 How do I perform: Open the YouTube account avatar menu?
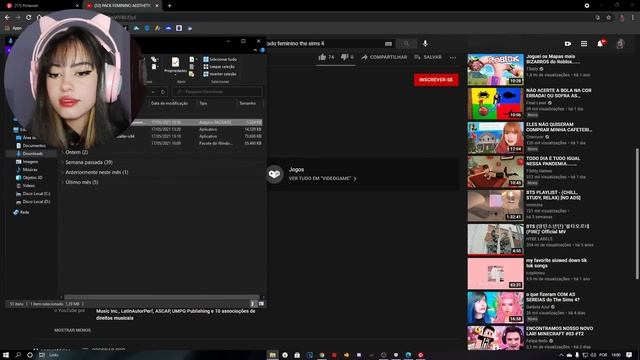point(620,44)
